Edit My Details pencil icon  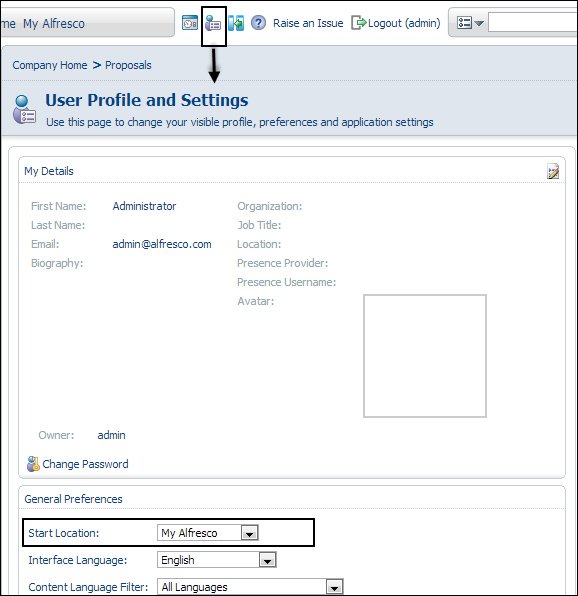click(x=553, y=171)
